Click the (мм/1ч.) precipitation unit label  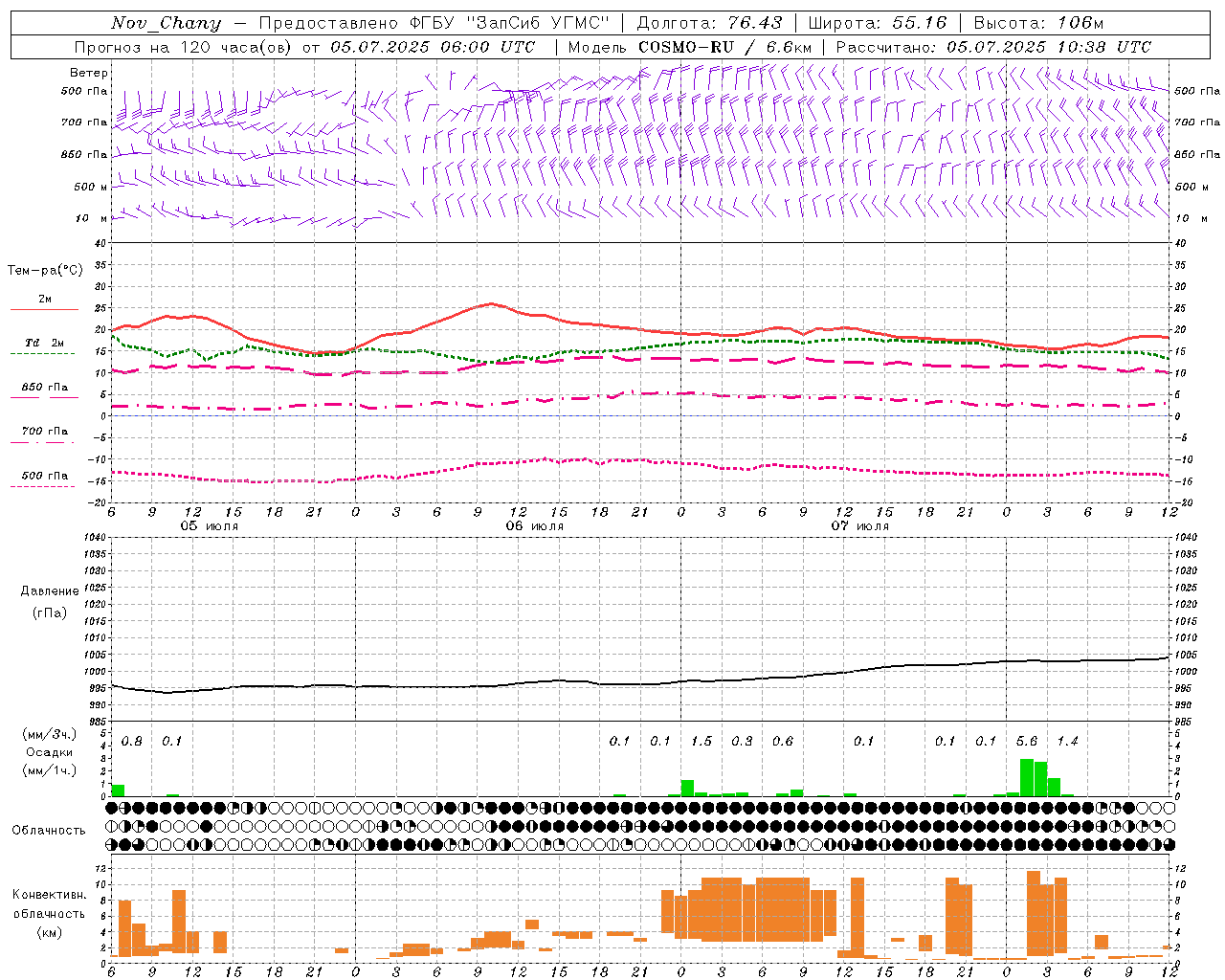pos(50,770)
